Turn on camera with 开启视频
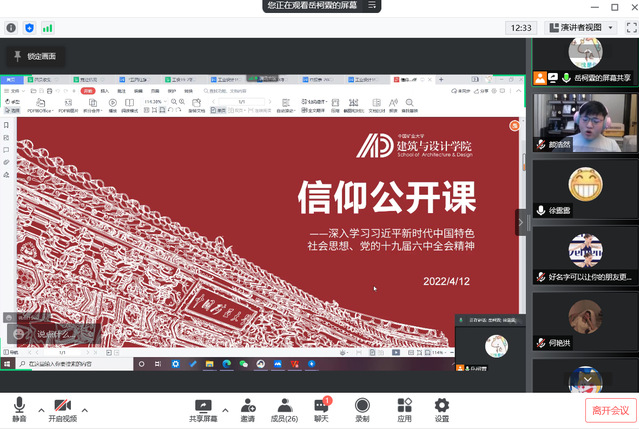The height and width of the screenshot is (429, 639). pos(62,409)
